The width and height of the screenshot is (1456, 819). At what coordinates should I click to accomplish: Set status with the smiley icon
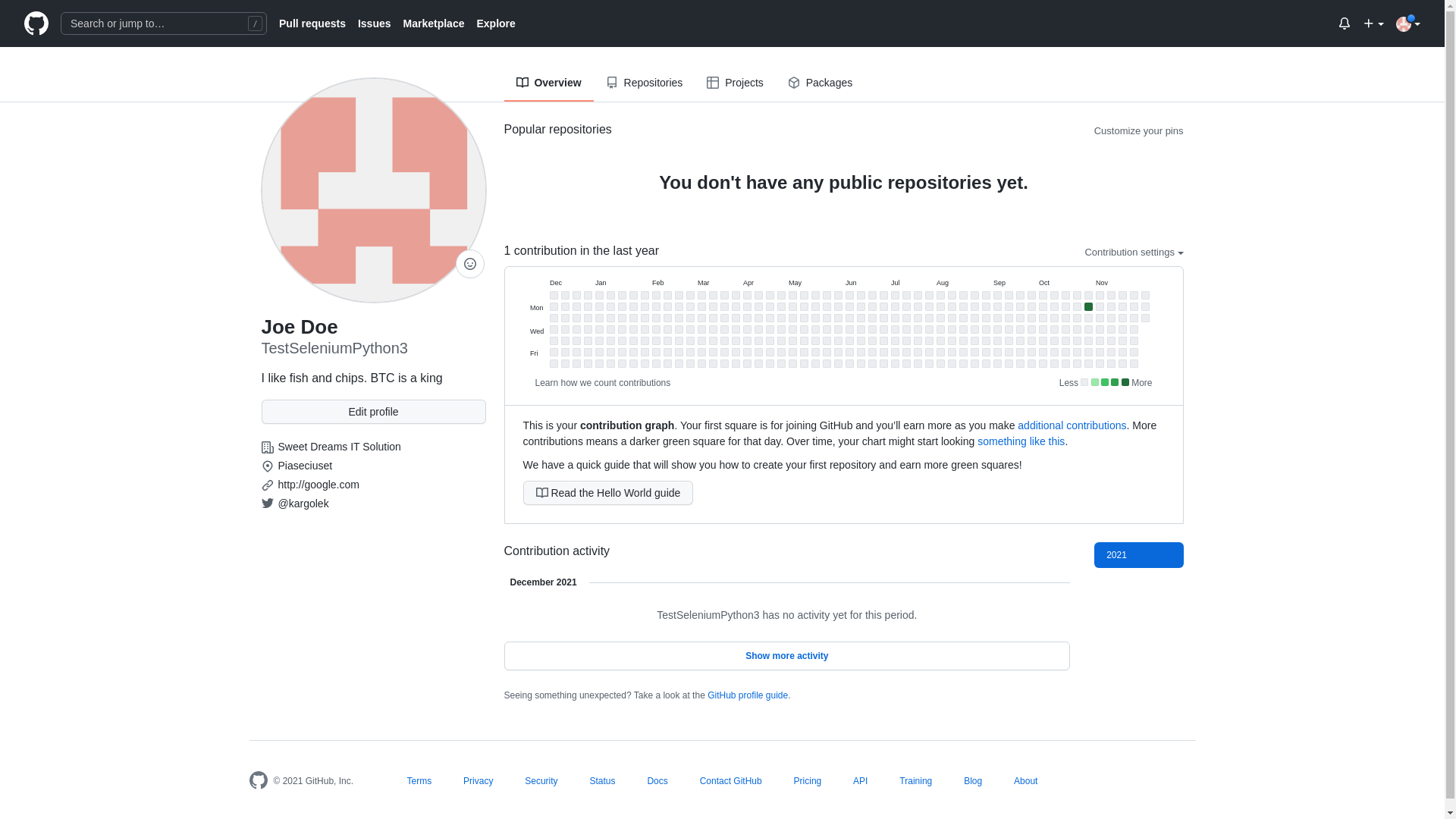[x=470, y=264]
